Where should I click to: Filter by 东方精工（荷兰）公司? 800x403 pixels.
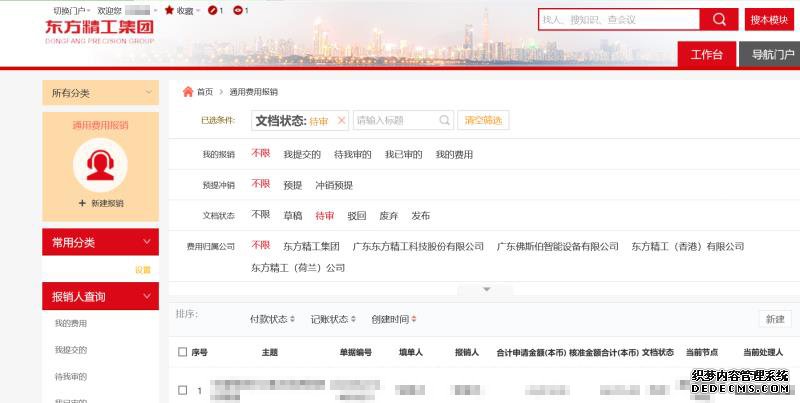[x=298, y=268]
